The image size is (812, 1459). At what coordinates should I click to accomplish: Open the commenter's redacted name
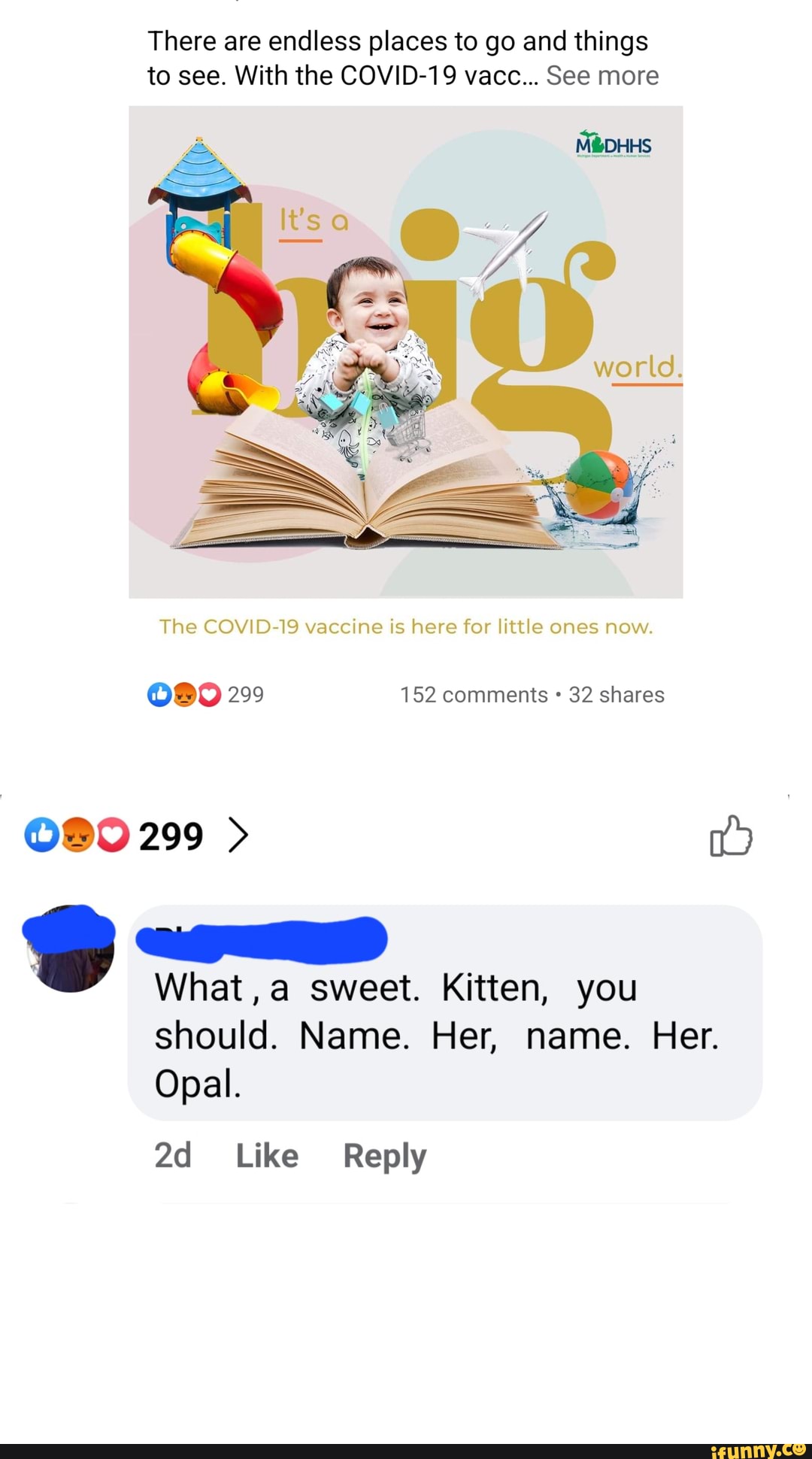click(x=261, y=939)
